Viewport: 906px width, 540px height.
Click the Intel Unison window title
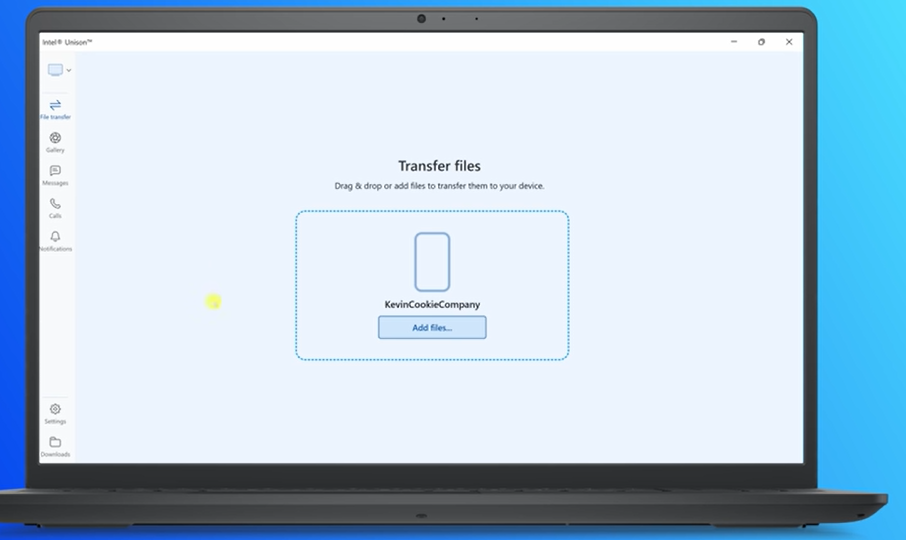pyautogui.click(x=67, y=42)
